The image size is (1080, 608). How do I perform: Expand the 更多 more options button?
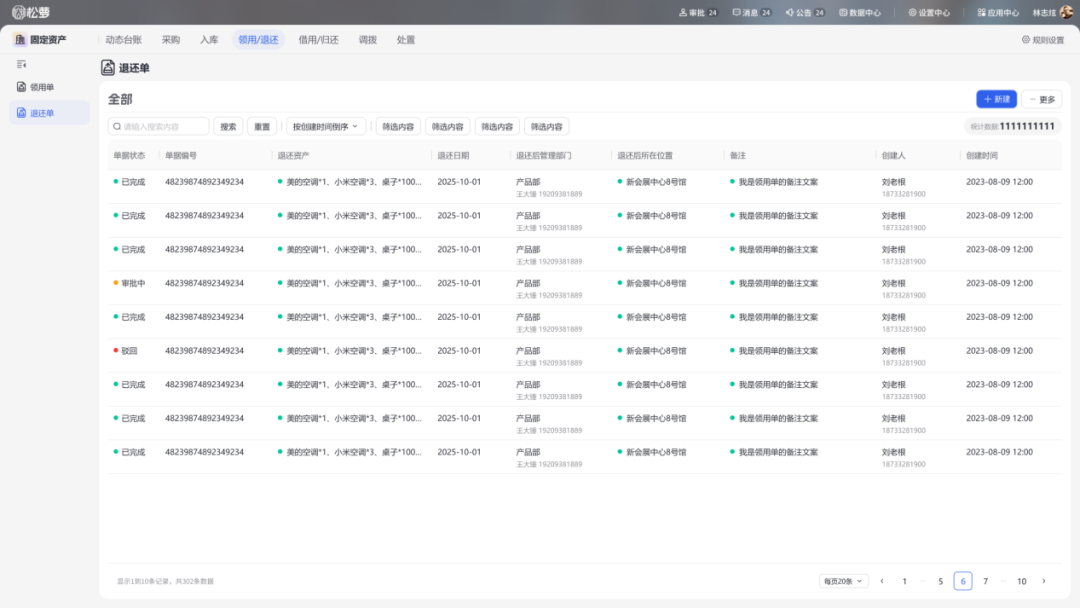[x=1042, y=99]
